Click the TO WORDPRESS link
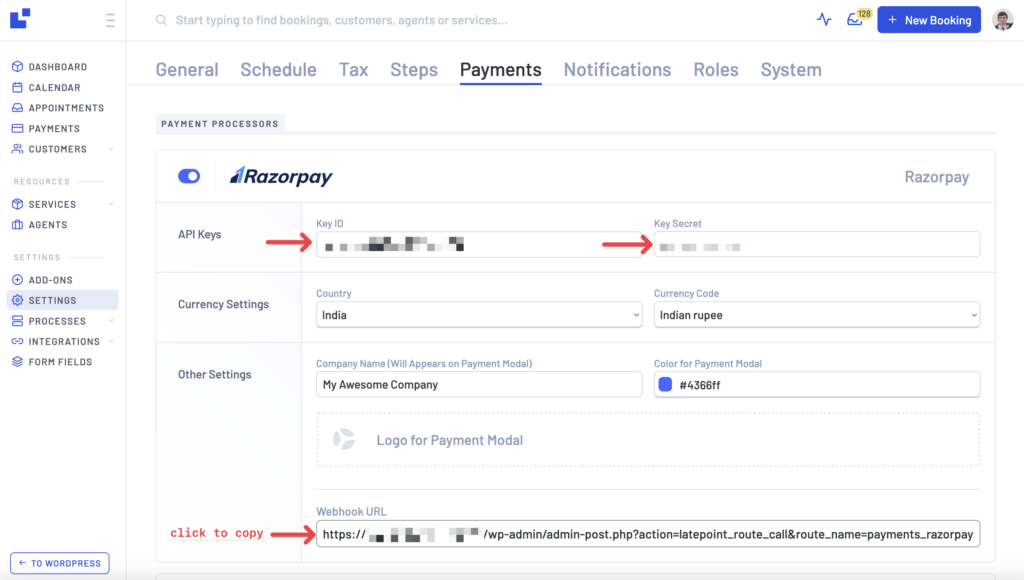This screenshot has width=1024, height=580. [59, 563]
